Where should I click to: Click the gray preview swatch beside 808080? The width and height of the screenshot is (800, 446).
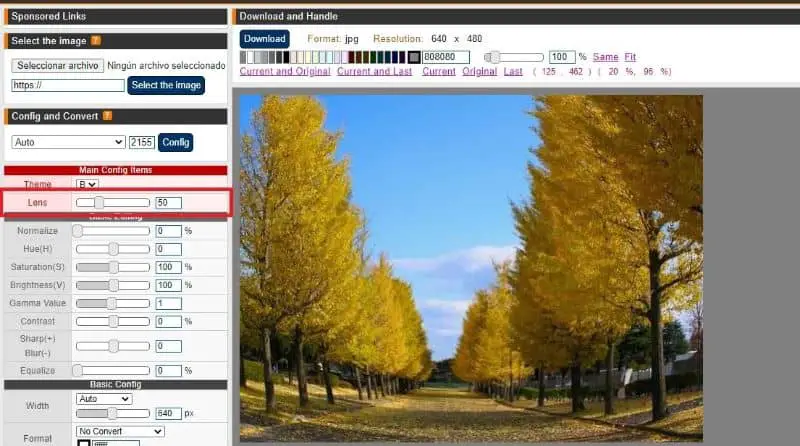tap(414, 57)
